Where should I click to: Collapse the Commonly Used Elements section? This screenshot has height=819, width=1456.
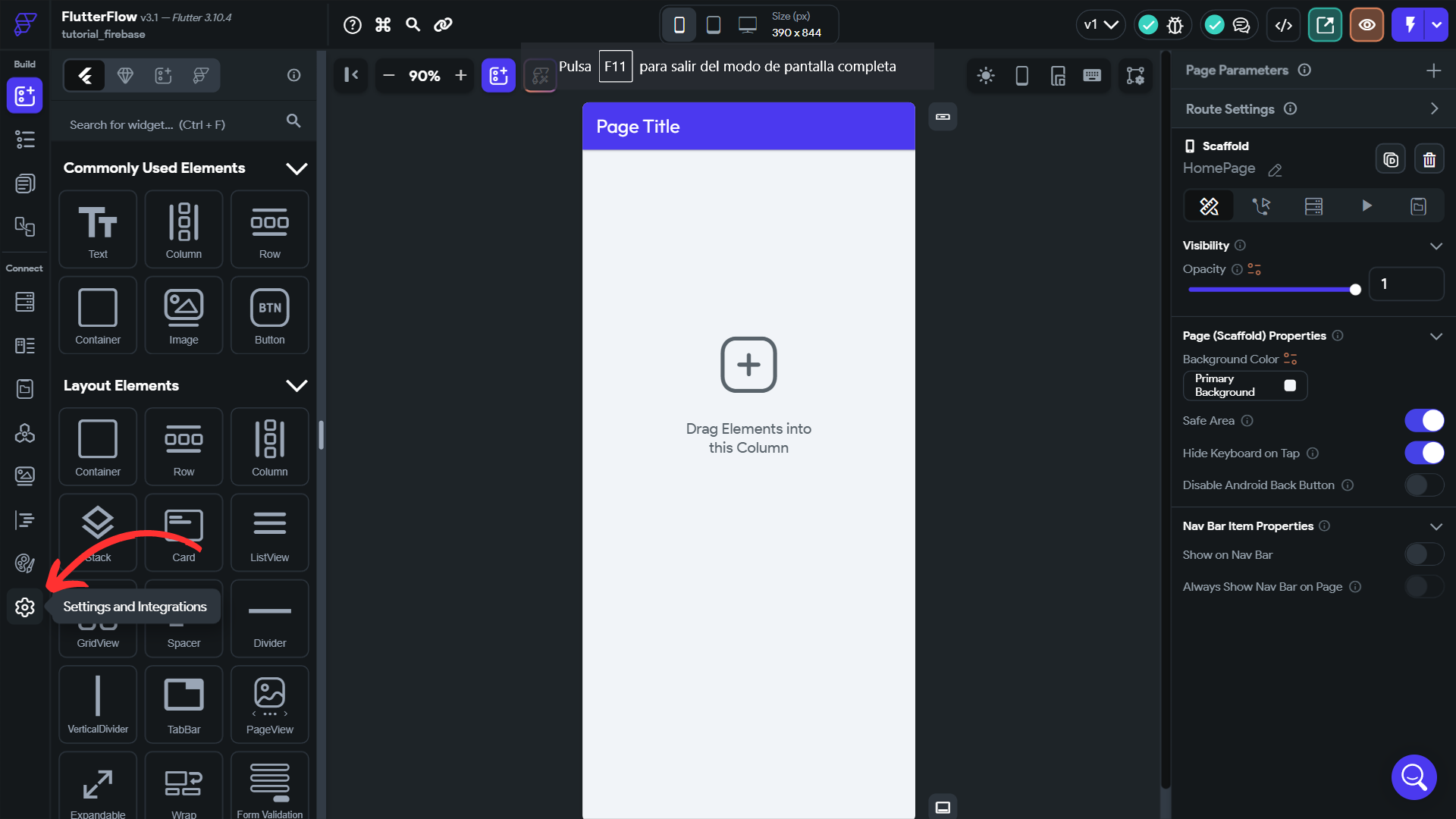pos(297,168)
